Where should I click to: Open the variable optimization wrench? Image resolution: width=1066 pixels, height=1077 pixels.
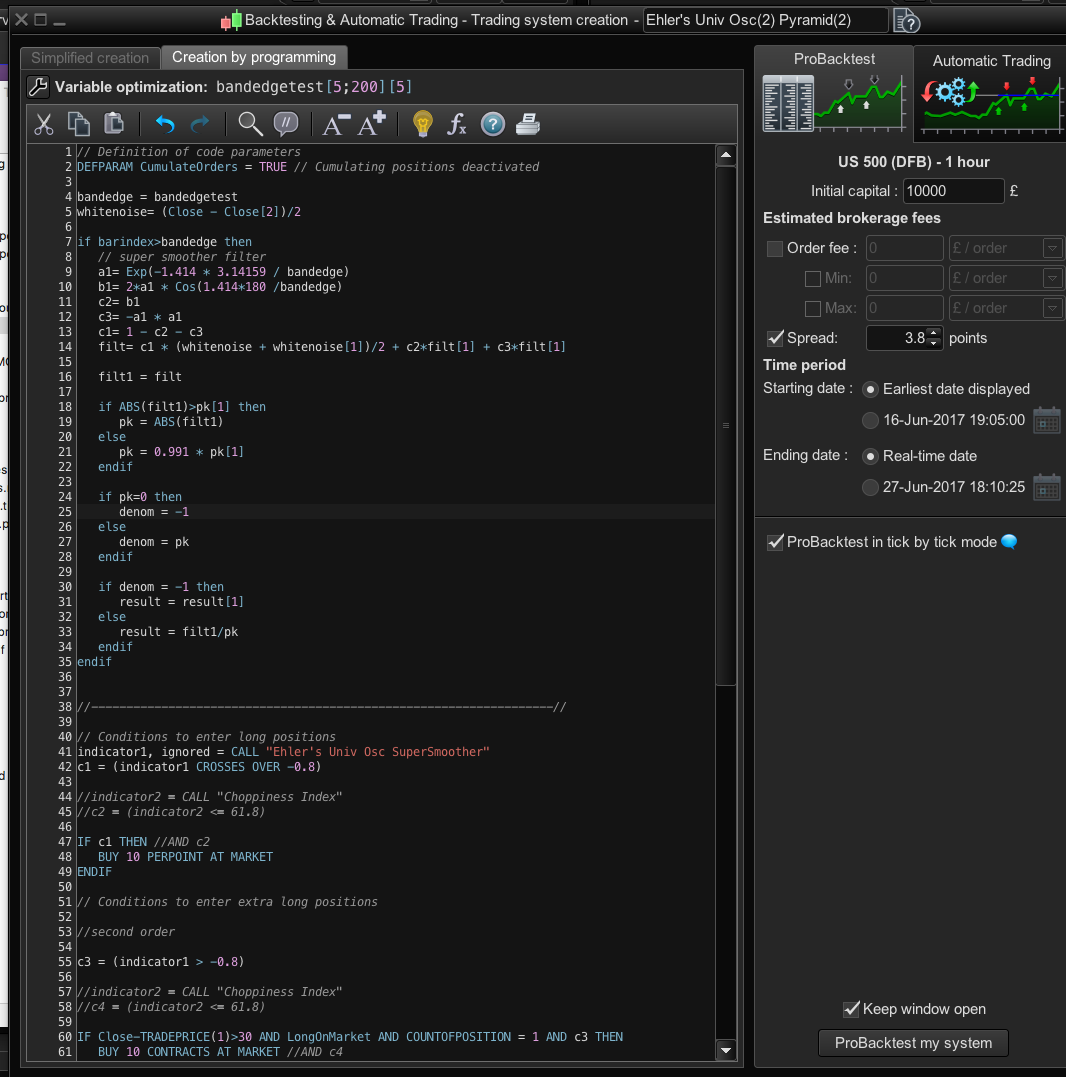pos(38,87)
